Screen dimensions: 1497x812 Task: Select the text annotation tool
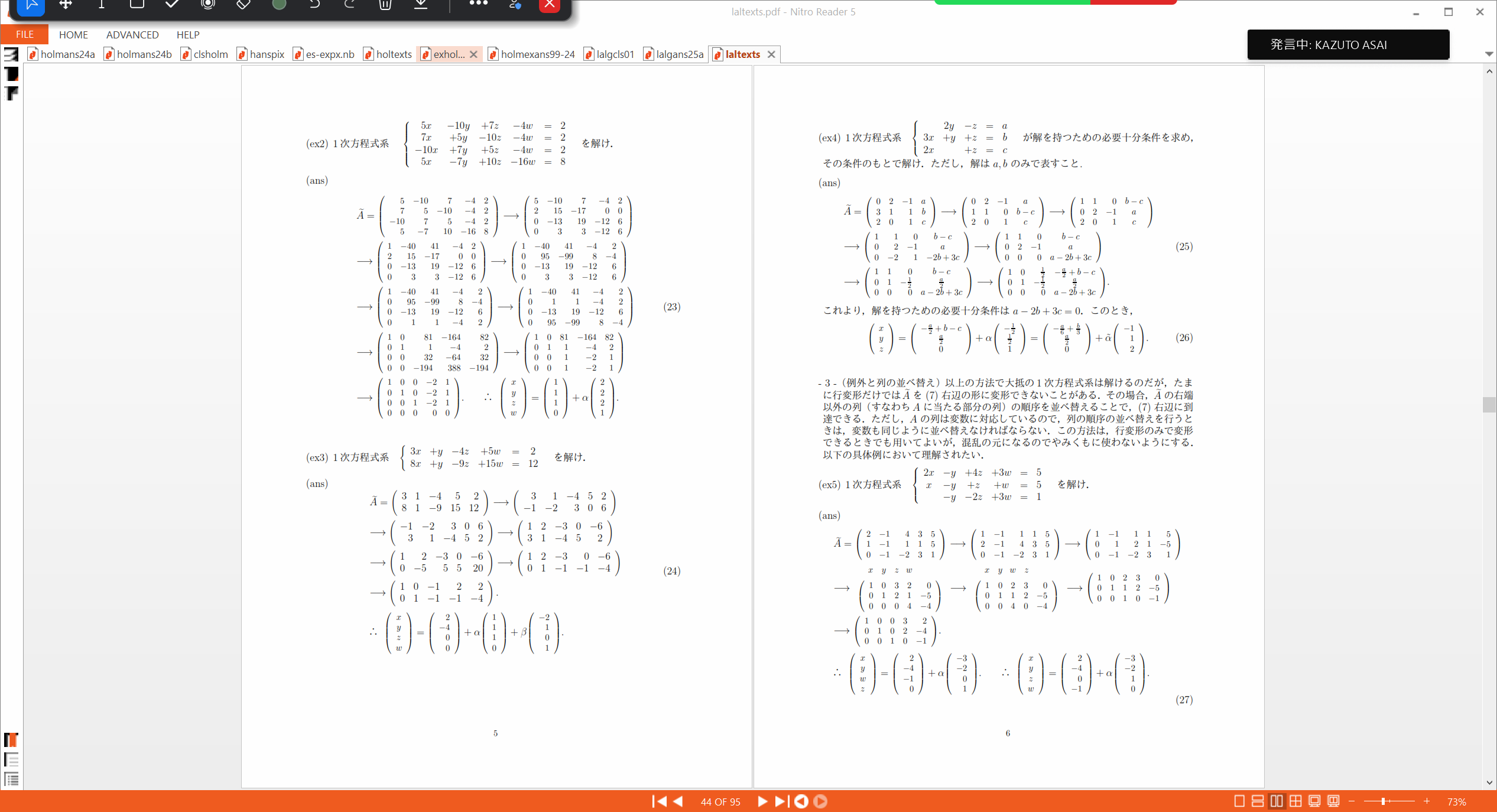pos(101,5)
